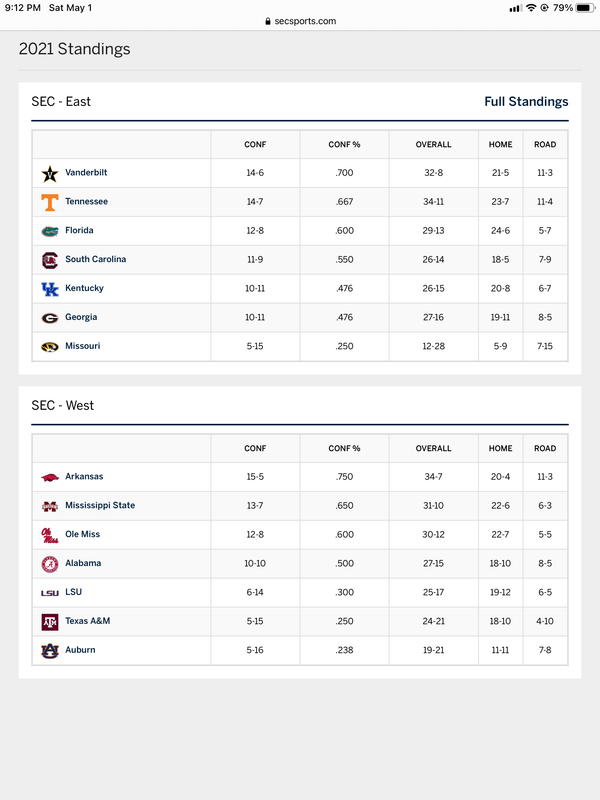The image size is (600, 800).
Task: Open the Missouri team page link
Action: 83,347
